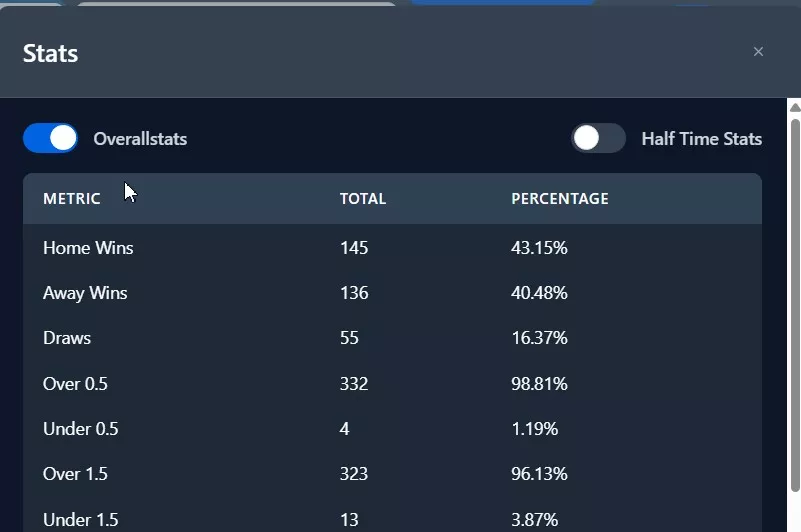Click the 1.19% percentage value
This screenshot has height=532, width=801.
(534, 429)
